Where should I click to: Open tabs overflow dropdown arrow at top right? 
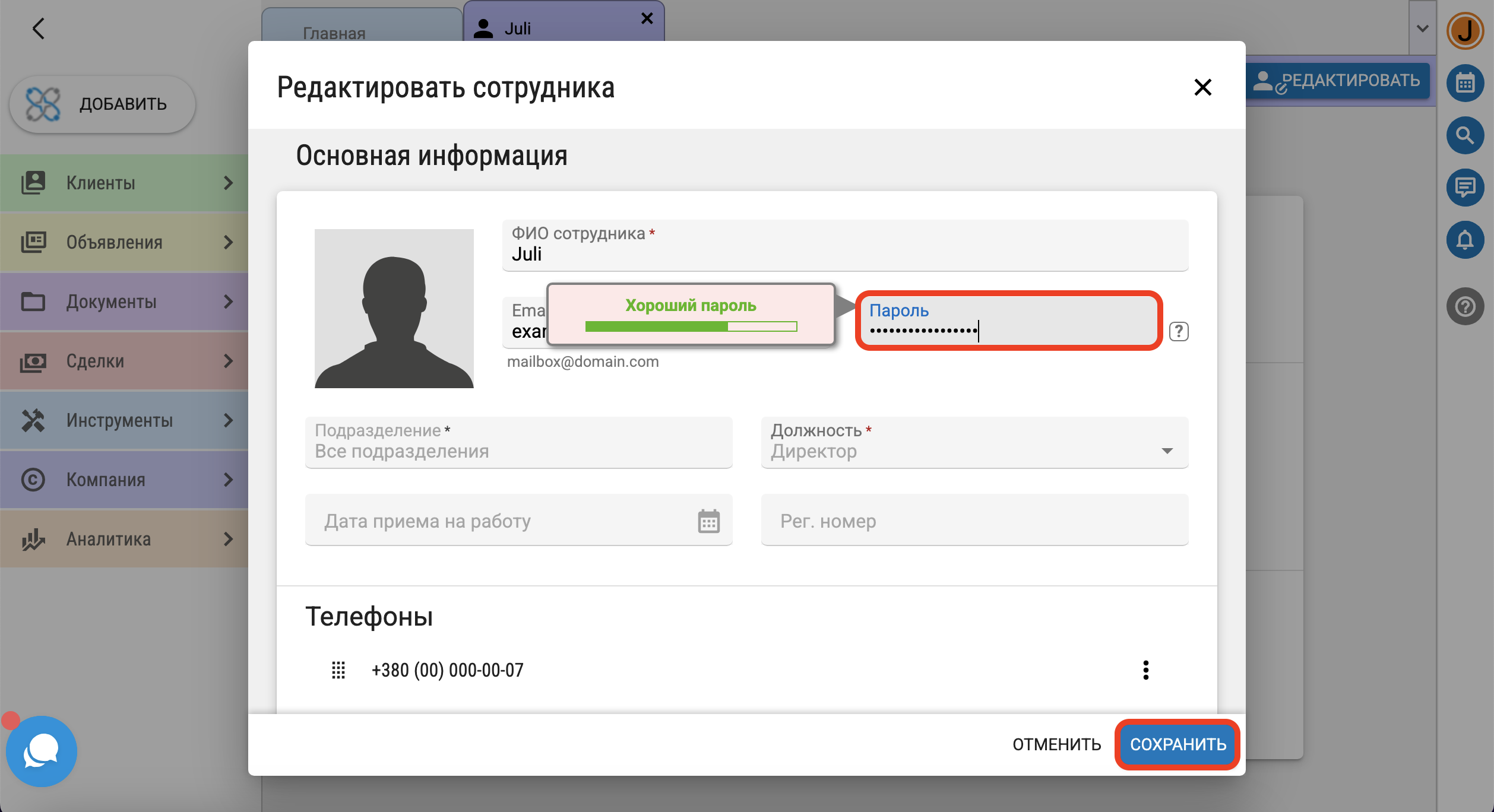coord(1422,28)
